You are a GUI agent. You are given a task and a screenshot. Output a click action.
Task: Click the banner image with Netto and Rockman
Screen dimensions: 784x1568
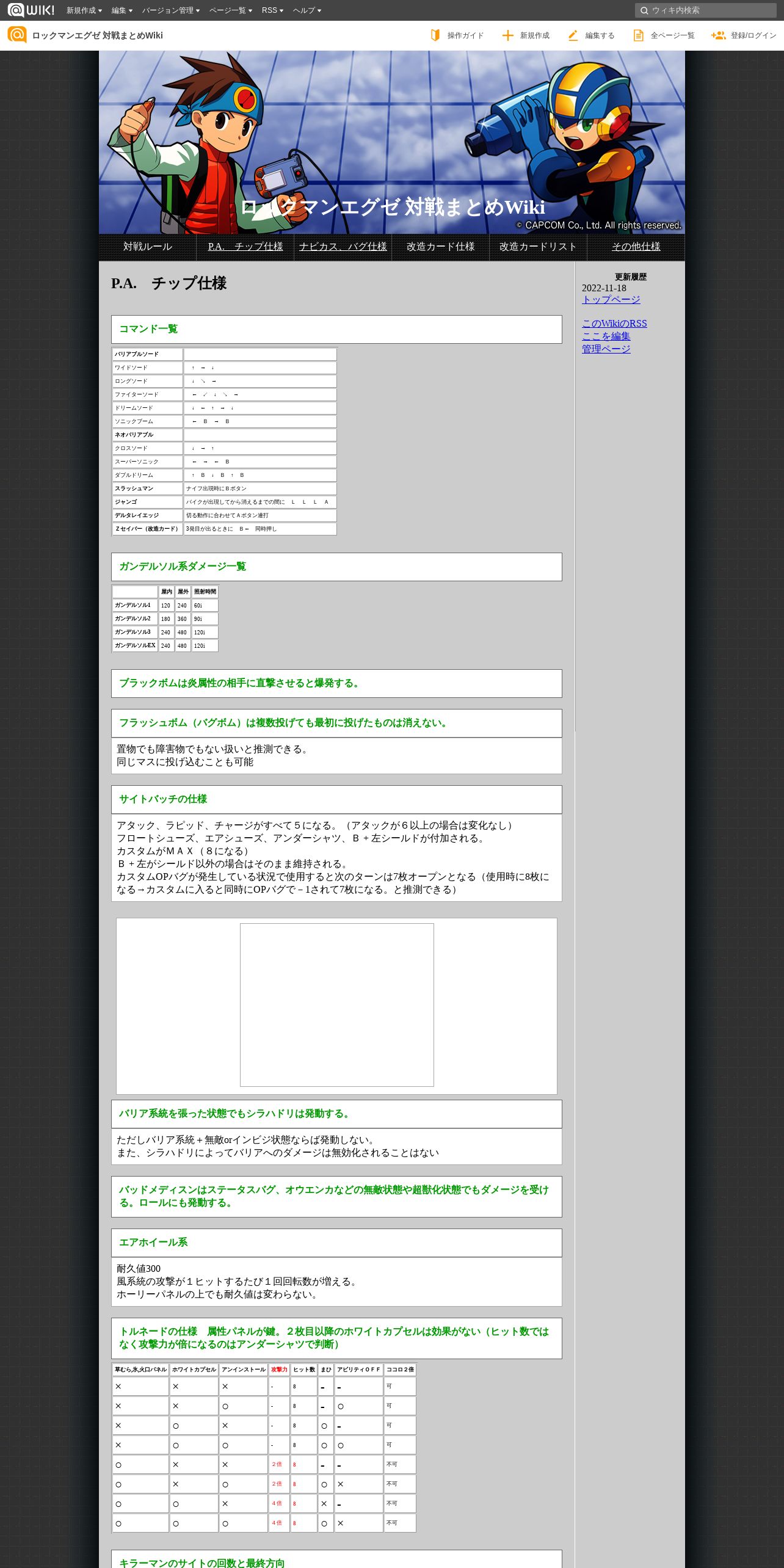click(392, 142)
